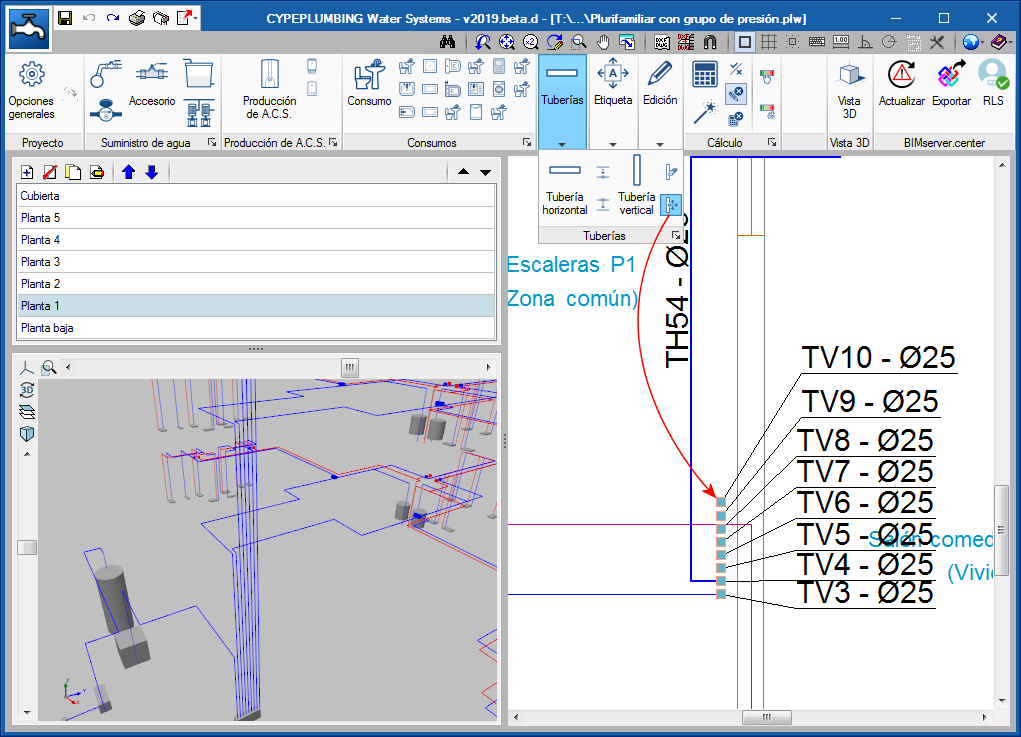Add a new floor plan to the list
This screenshot has width=1021, height=737.
[27, 172]
